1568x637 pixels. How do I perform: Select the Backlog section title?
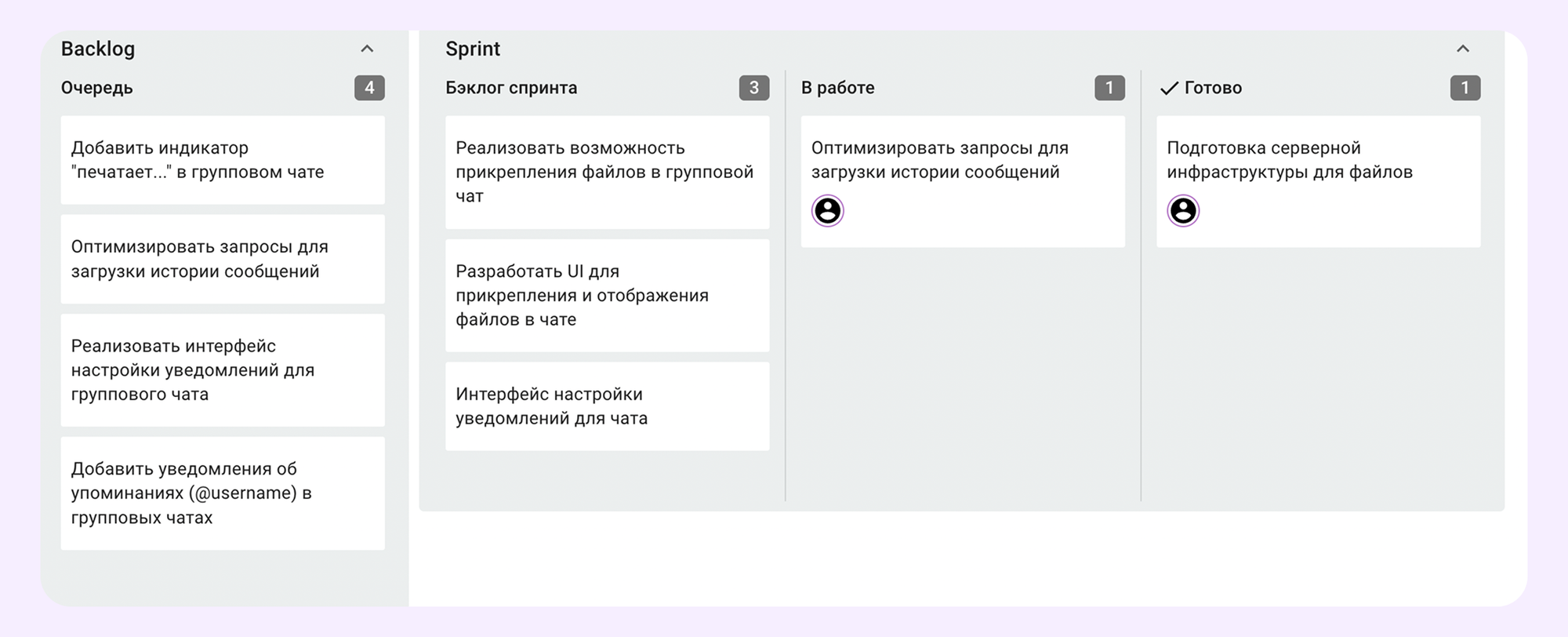tap(98, 49)
